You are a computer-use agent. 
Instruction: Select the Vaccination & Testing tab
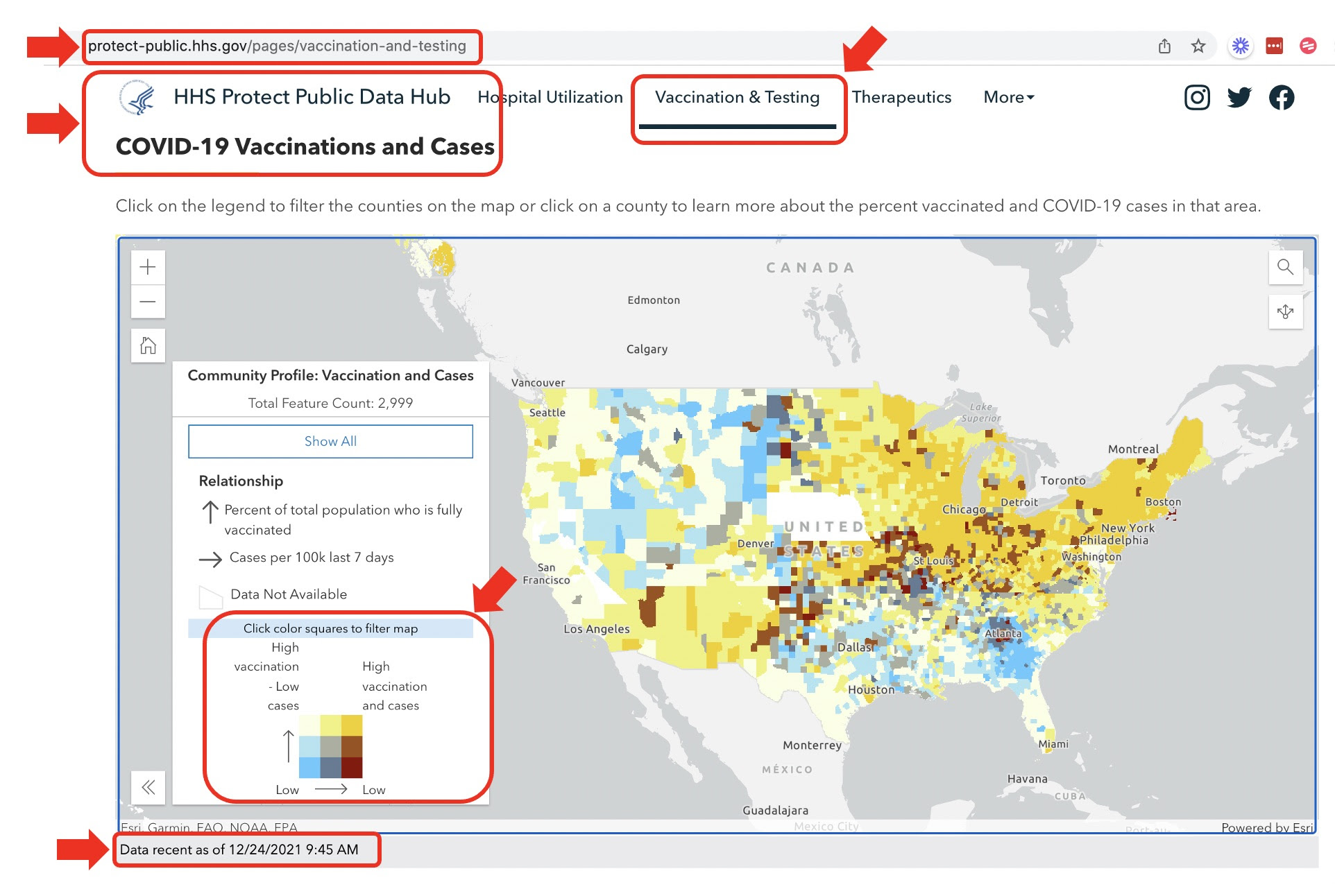click(x=738, y=97)
